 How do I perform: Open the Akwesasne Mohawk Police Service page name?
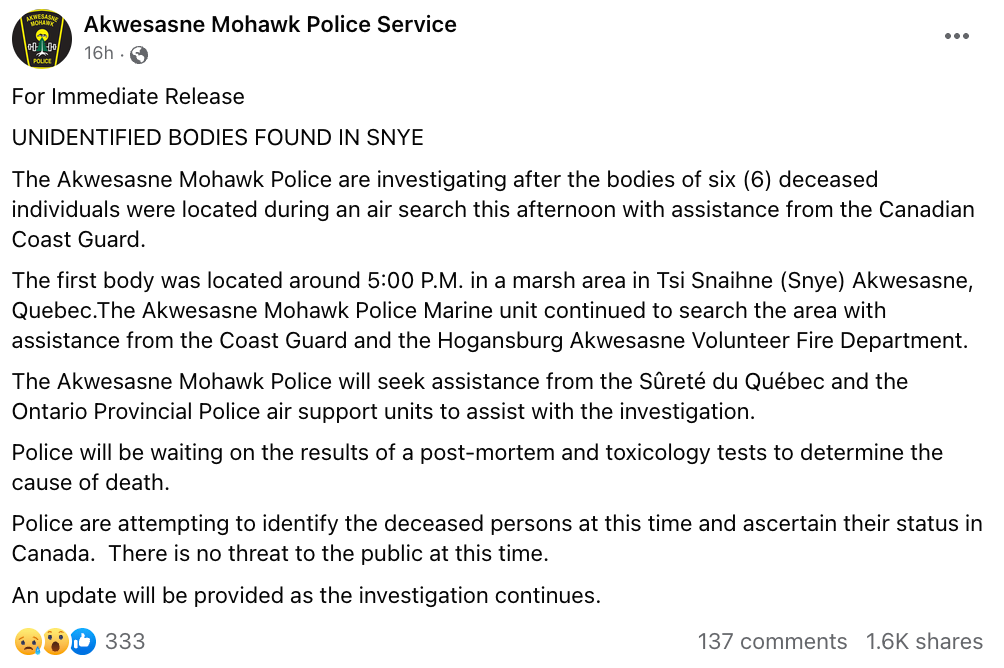(x=270, y=24)
